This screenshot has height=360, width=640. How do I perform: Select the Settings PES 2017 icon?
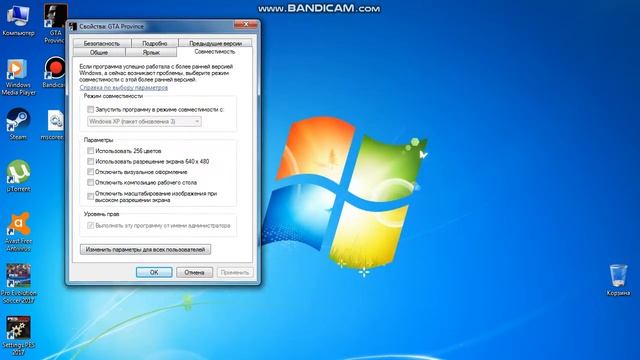tap(18, 336)
